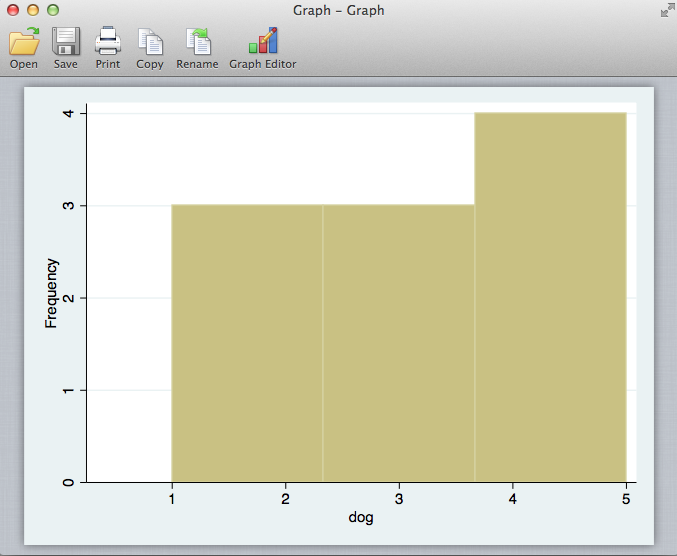Viewport: 677px width, 556px height.
Task: Close the Graph window with the red button
Action: pos(12,10)
